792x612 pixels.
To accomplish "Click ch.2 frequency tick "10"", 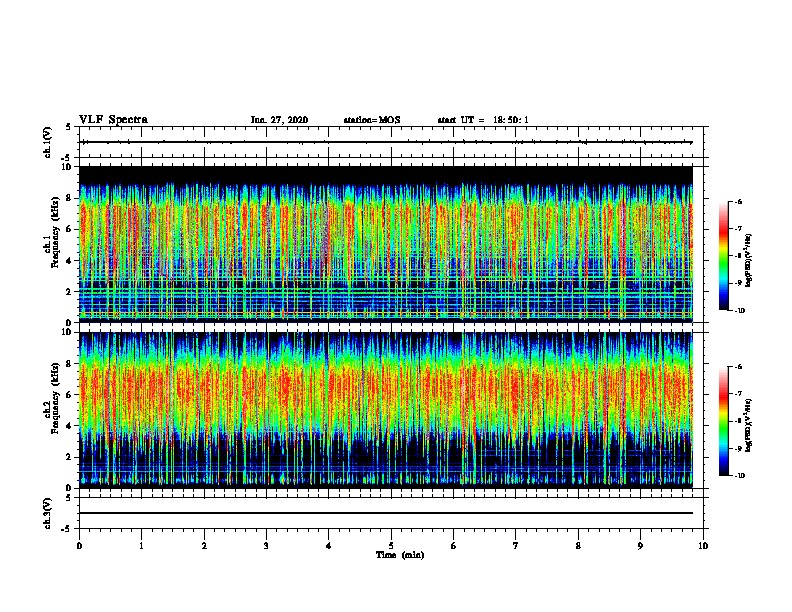I will [66, 332].
